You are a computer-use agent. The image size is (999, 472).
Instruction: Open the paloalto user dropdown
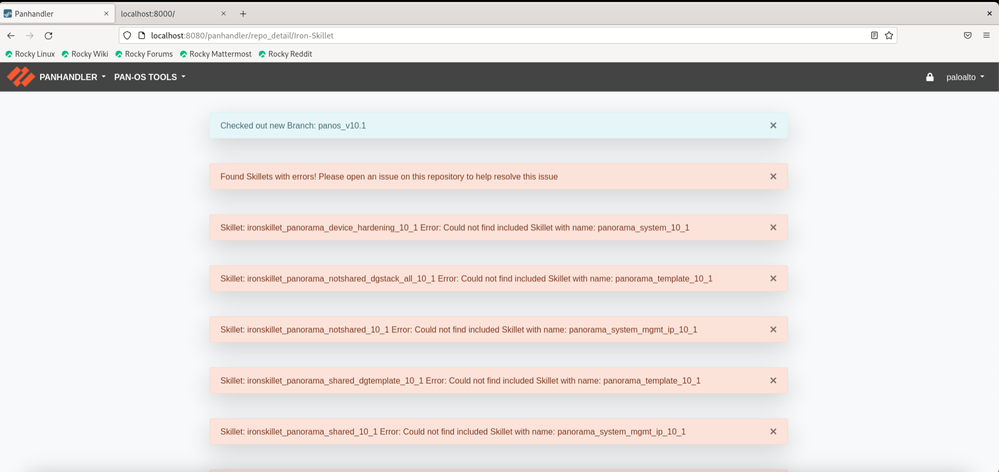(965, 77)
